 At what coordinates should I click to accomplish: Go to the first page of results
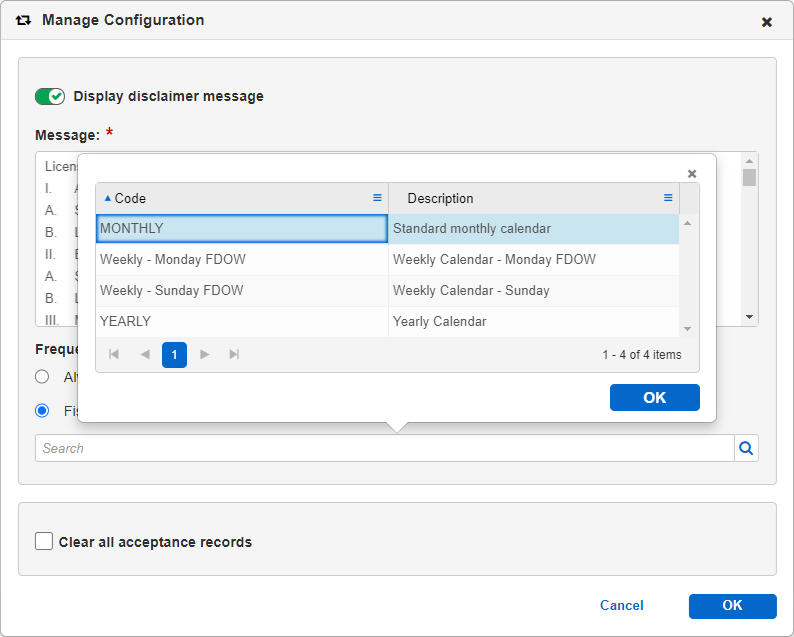click(114, 355)
